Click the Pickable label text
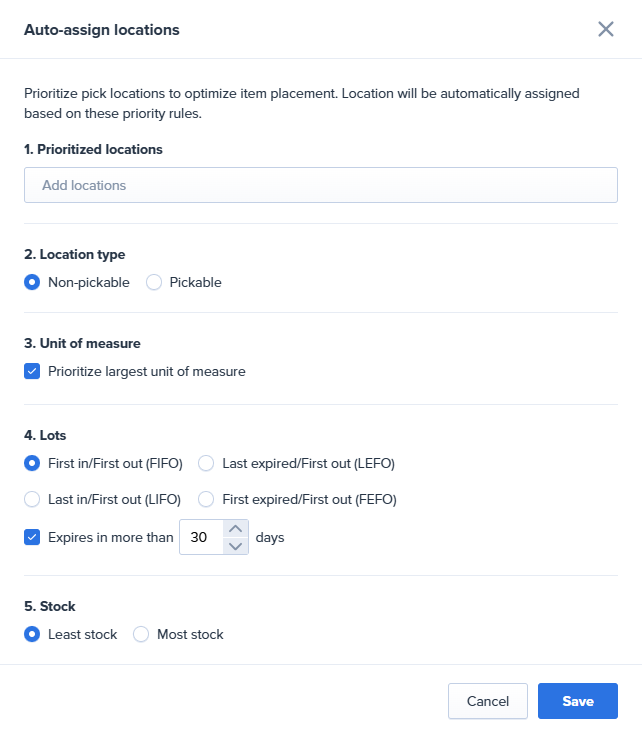Screen dimensions: 642x731 tap(195, 282)
